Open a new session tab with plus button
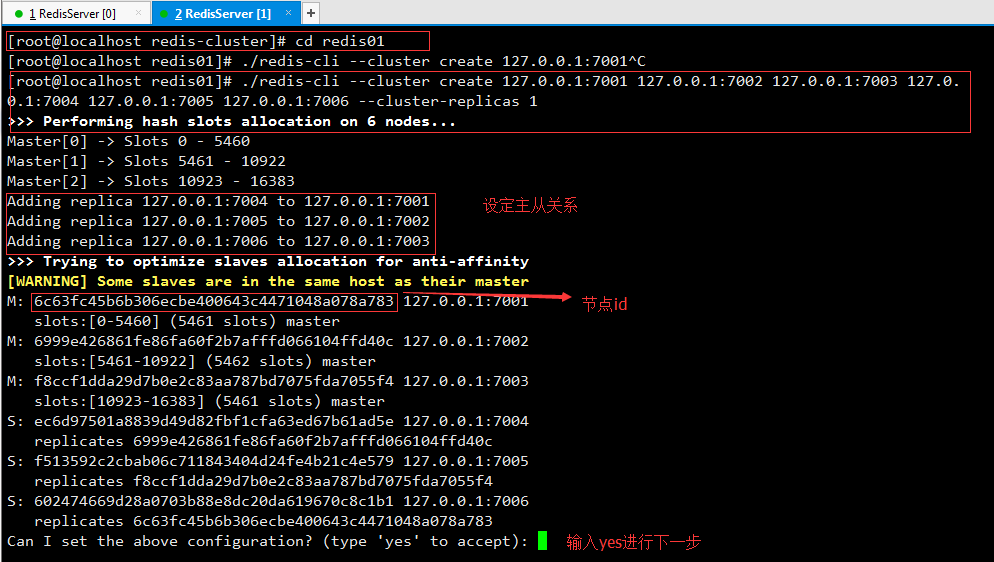This screenshot has height=562, width=994. coord(311,13)
